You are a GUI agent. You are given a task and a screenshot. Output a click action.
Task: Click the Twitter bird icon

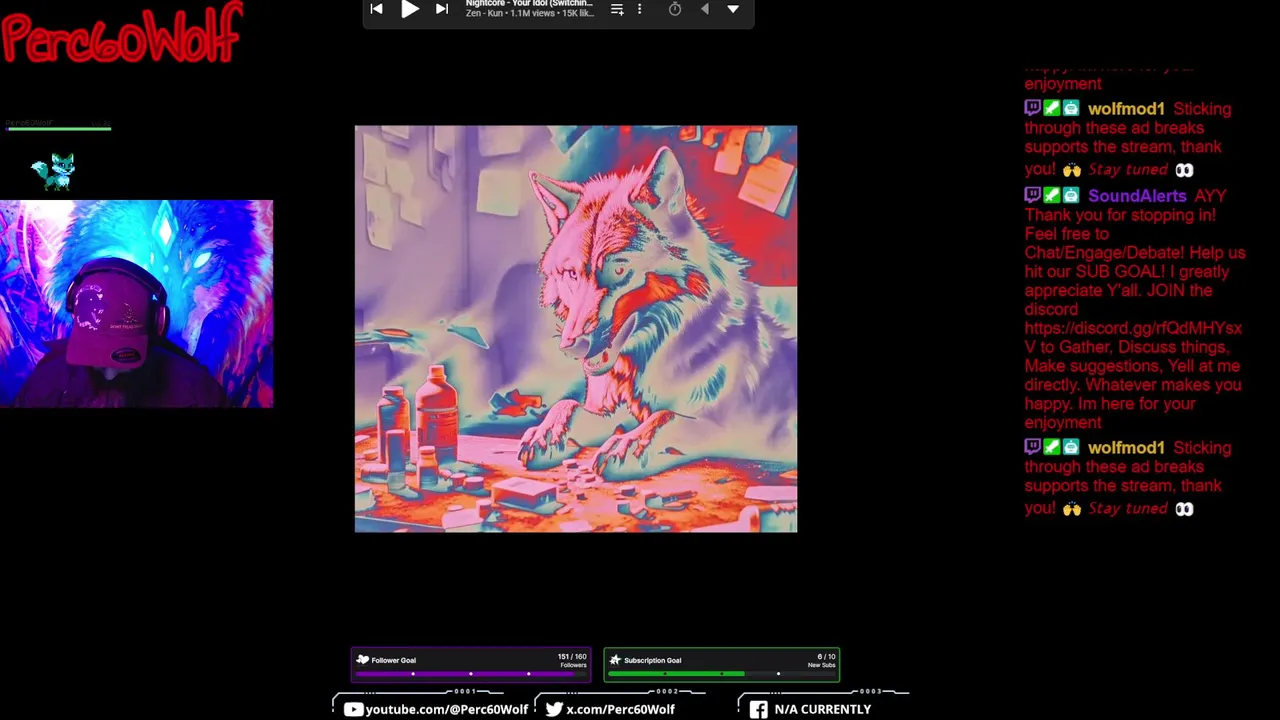(554, 709)
